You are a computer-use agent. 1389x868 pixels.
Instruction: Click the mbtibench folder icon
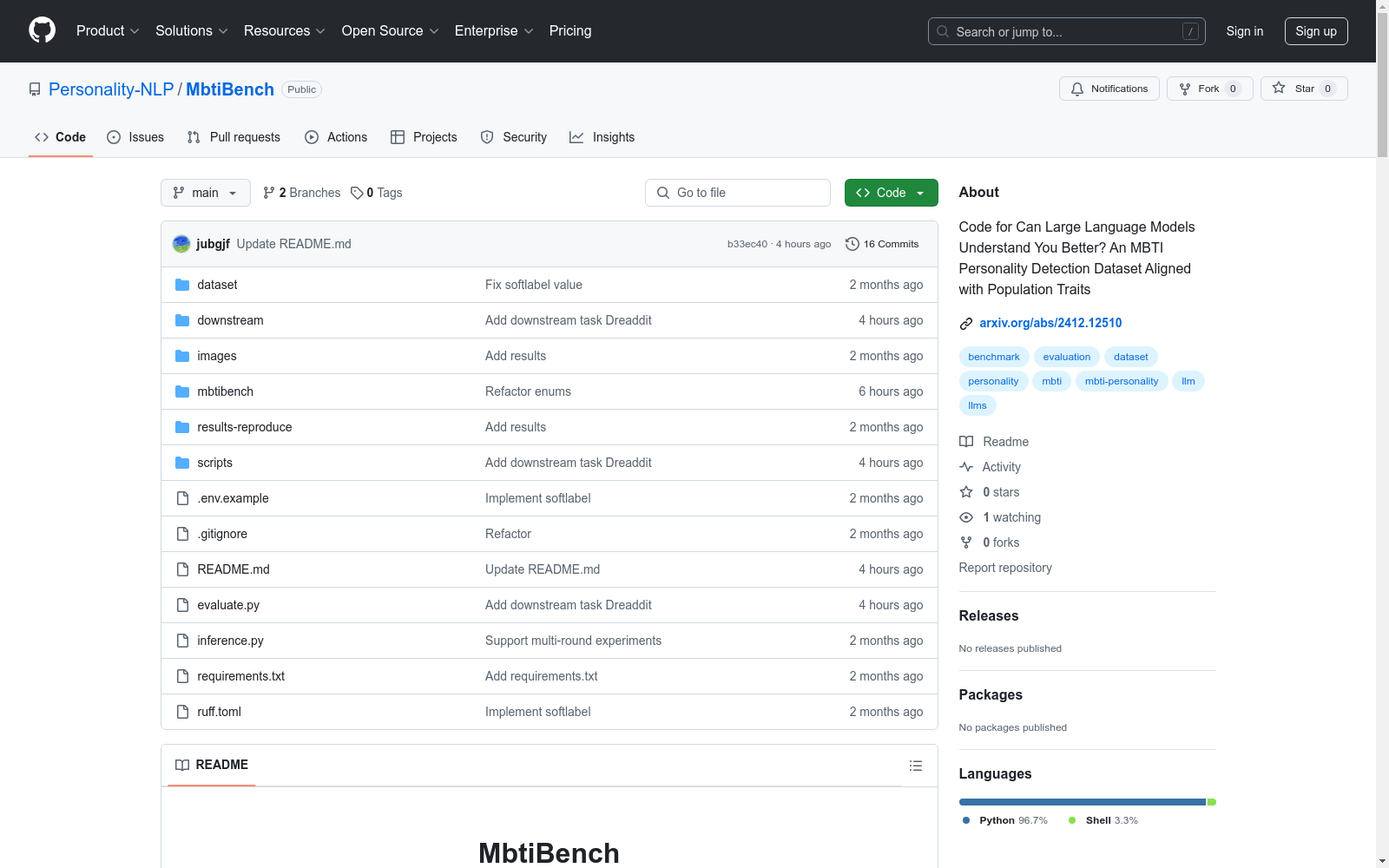click(x=182, y=391)
